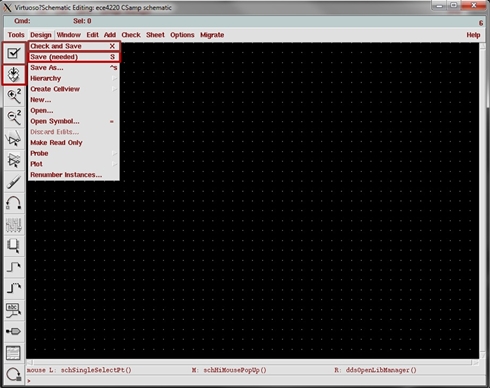This screenshot has height=388, width=490.
Task: Select the Delete tool icon
Action: pyautogui.click(x=14, y=182)
